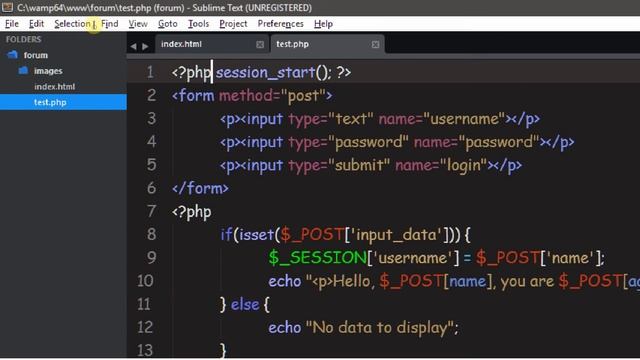Click type="password" in line 4

[348, 142]
